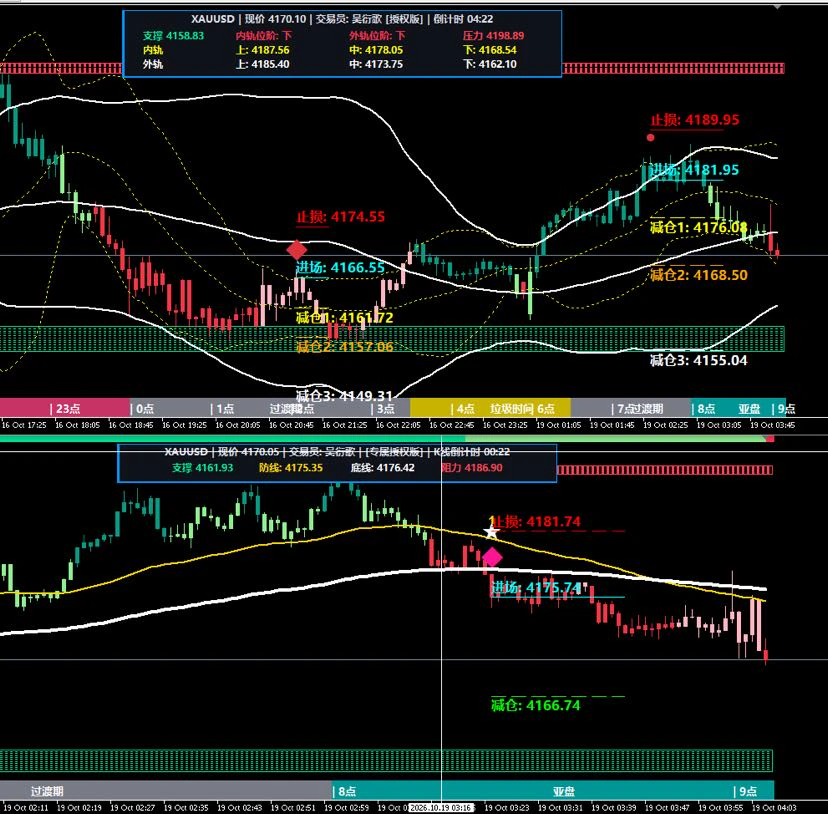
Task: Click the 减仓1: 4176.08 label
Action: (x=699, y=228)
